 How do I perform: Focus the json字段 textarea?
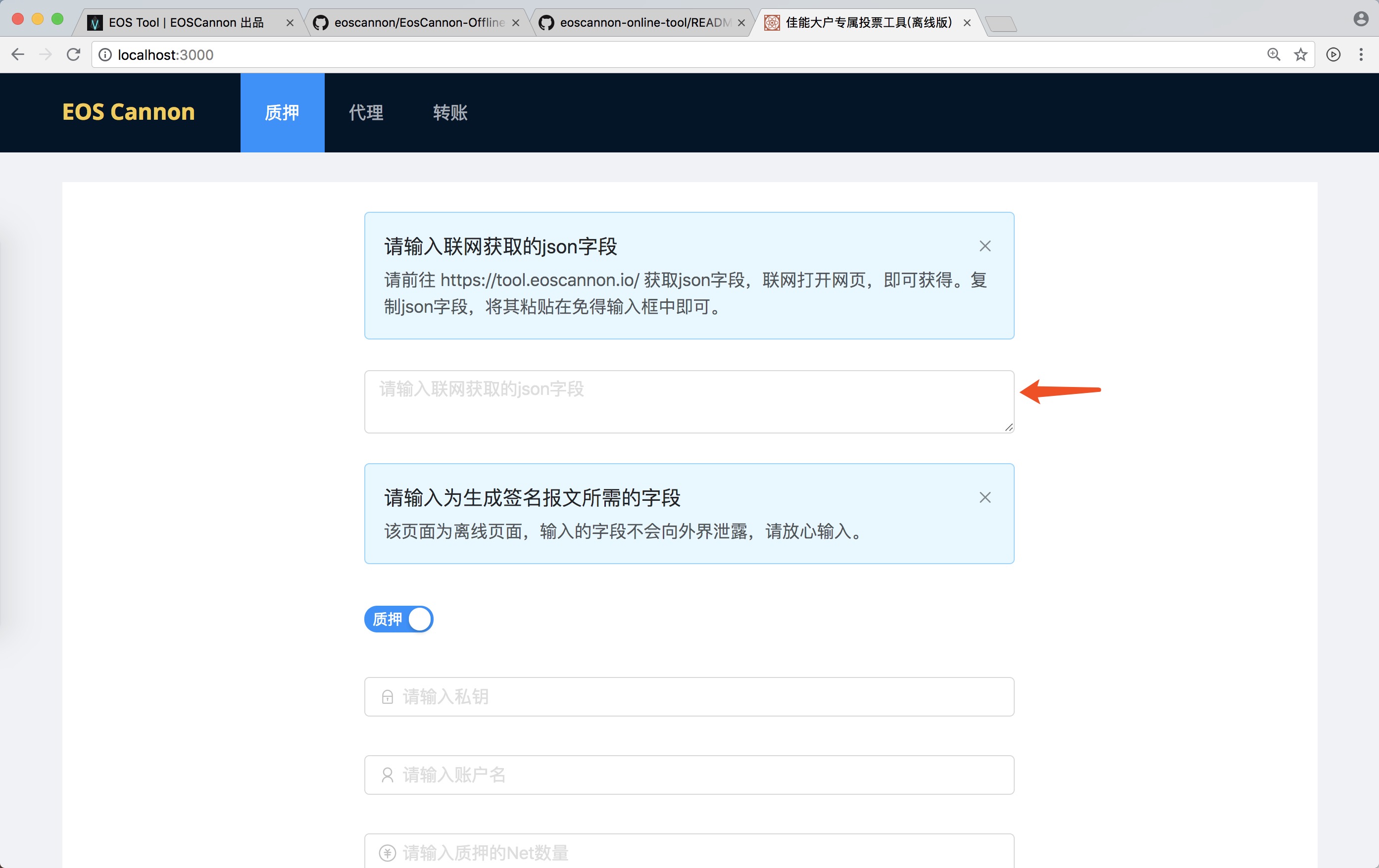click(x=689, y=401)
